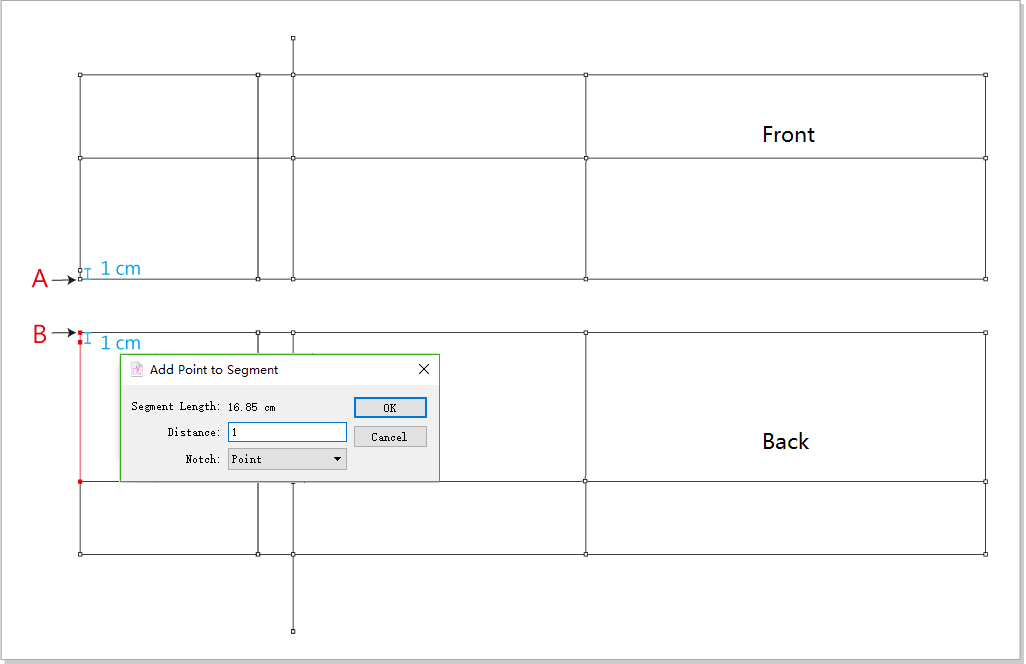Click the Add Point to Segment title
Screen dimensions: 1026x664
point(214,370)
